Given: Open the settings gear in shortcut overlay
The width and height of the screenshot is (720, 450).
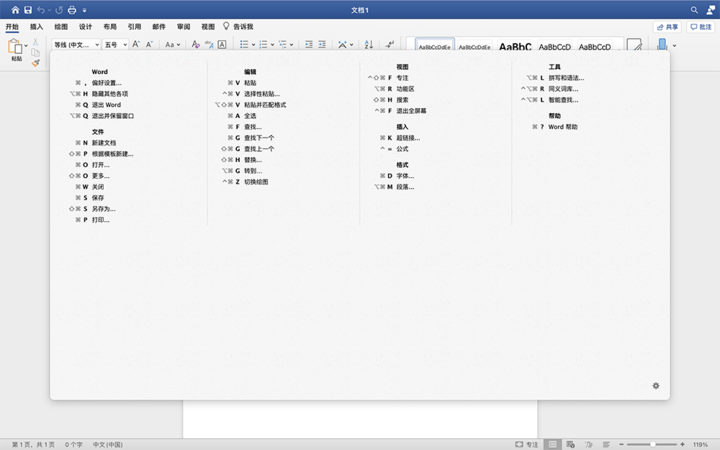Looking at the screenshot, I should point(656,385).
